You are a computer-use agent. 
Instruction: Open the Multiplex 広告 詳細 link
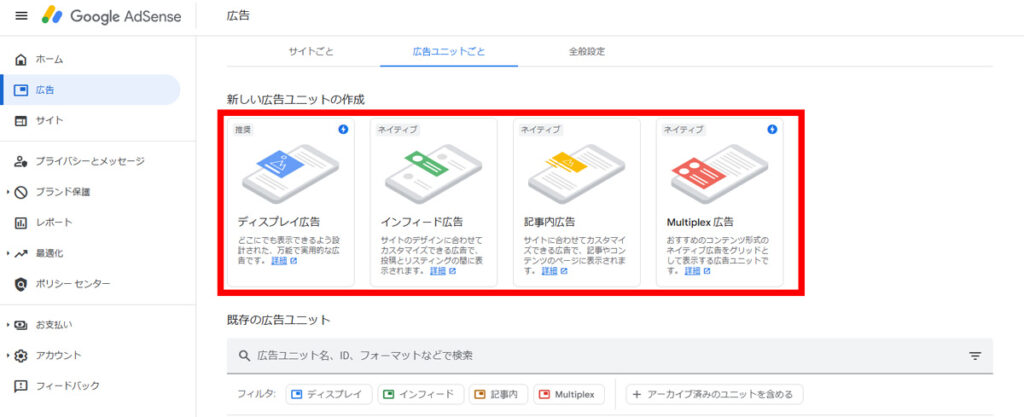[x=692, y=271]
